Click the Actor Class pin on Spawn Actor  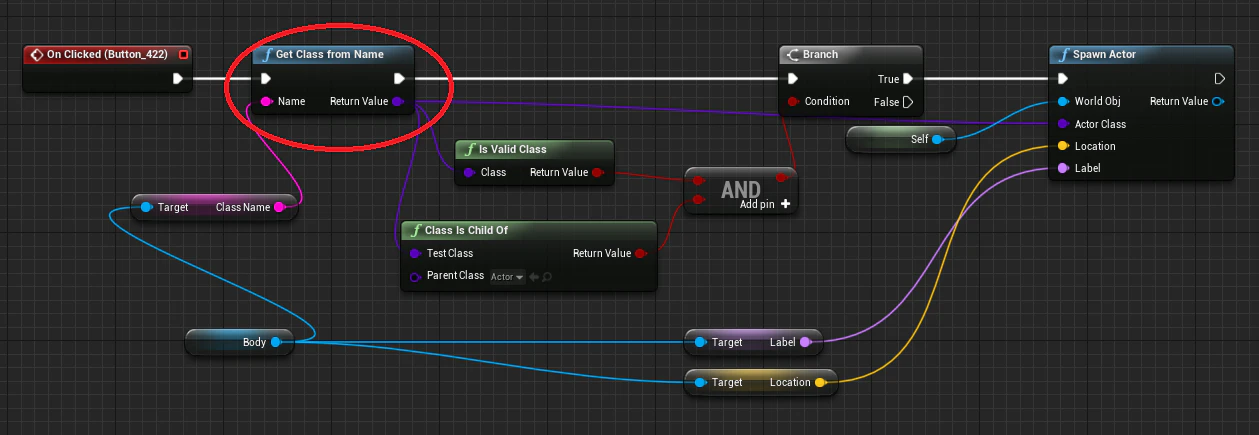tap(1064, 124)
